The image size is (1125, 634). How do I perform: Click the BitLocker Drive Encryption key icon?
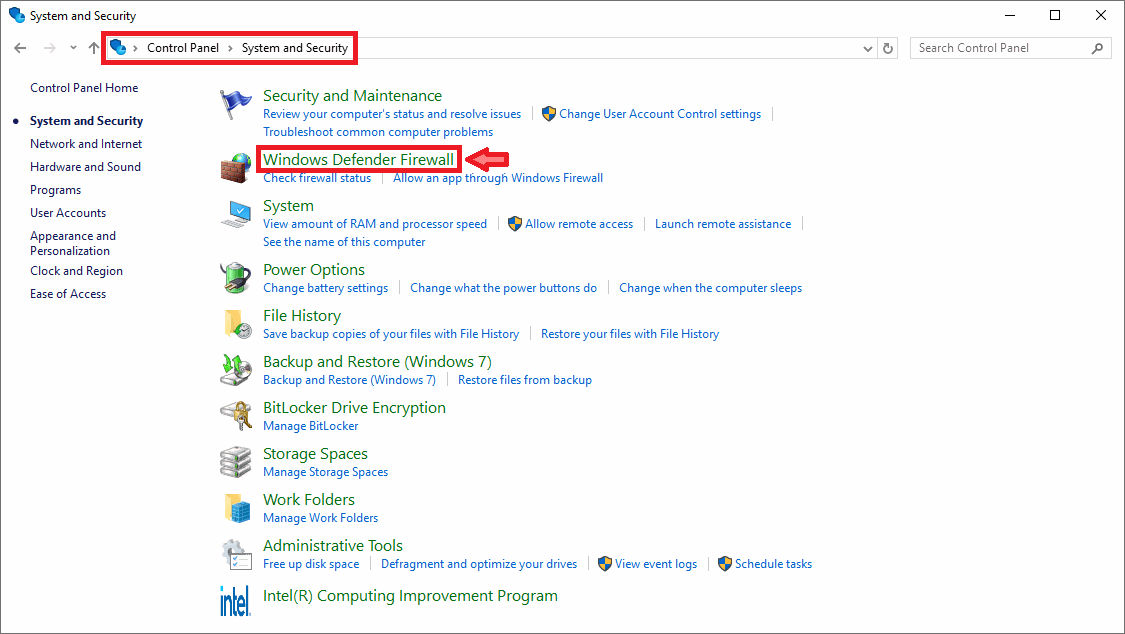pos(236,415)
